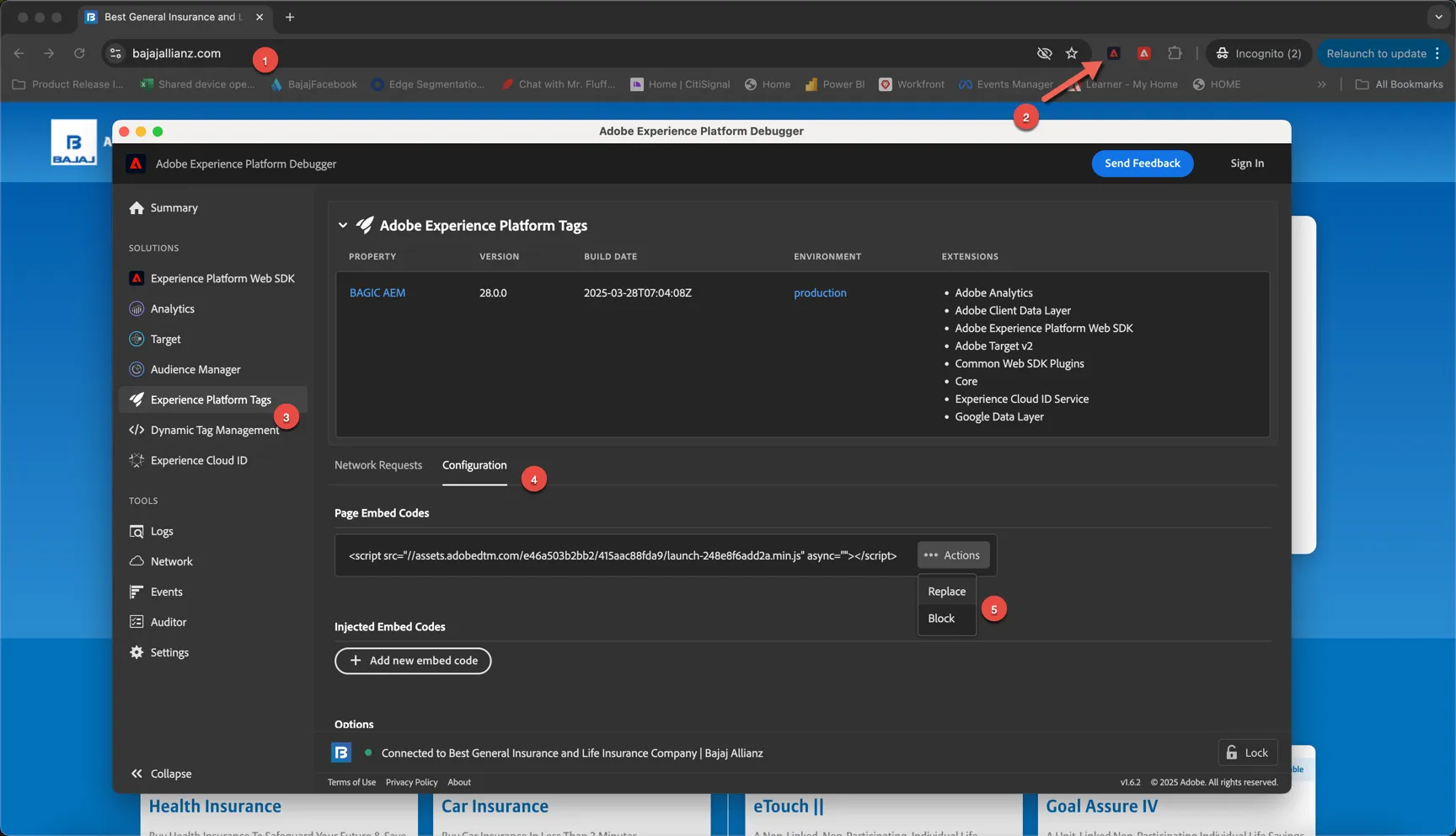1456x836 pixels.
Task: Open Audience Manager solution
Action: point(185,370)
